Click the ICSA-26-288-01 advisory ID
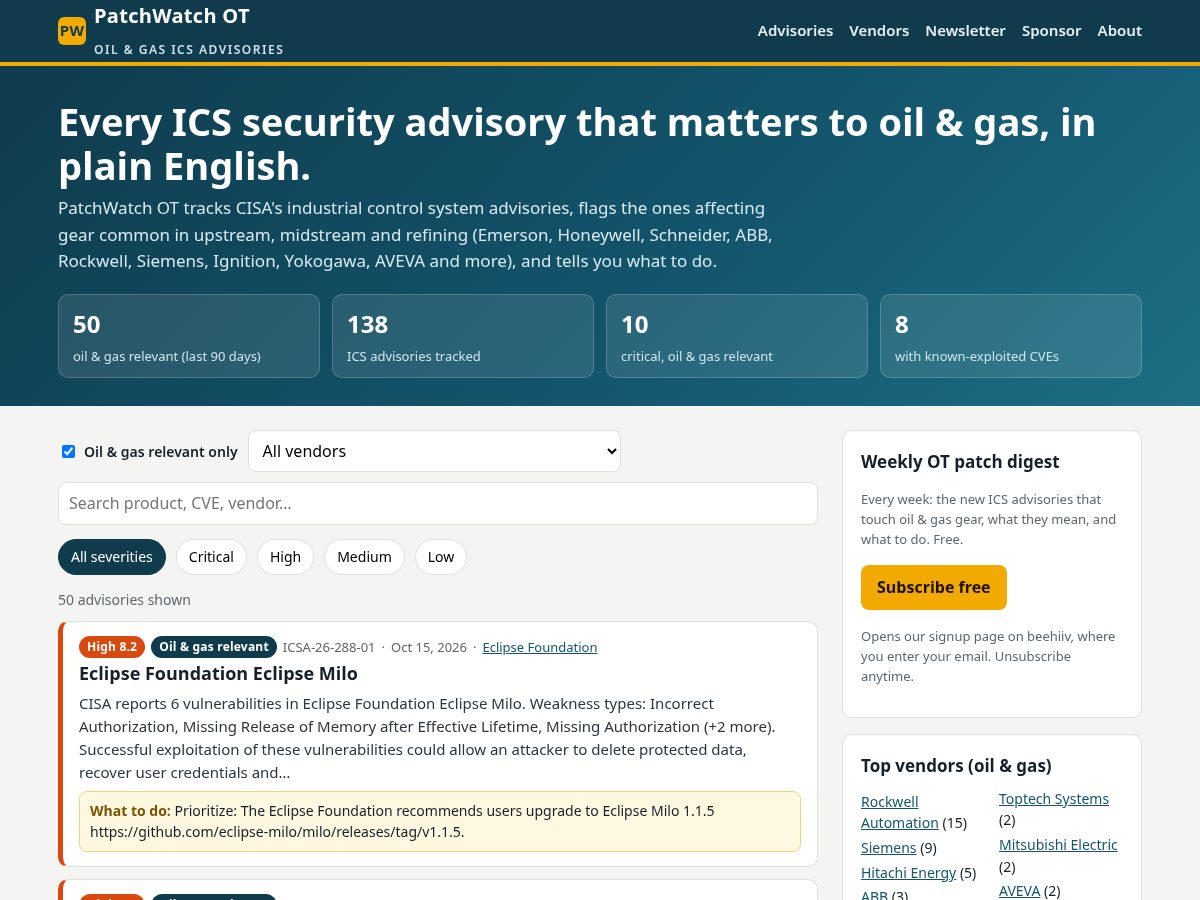Screen dimensions: 1200x900 (329, 647)
